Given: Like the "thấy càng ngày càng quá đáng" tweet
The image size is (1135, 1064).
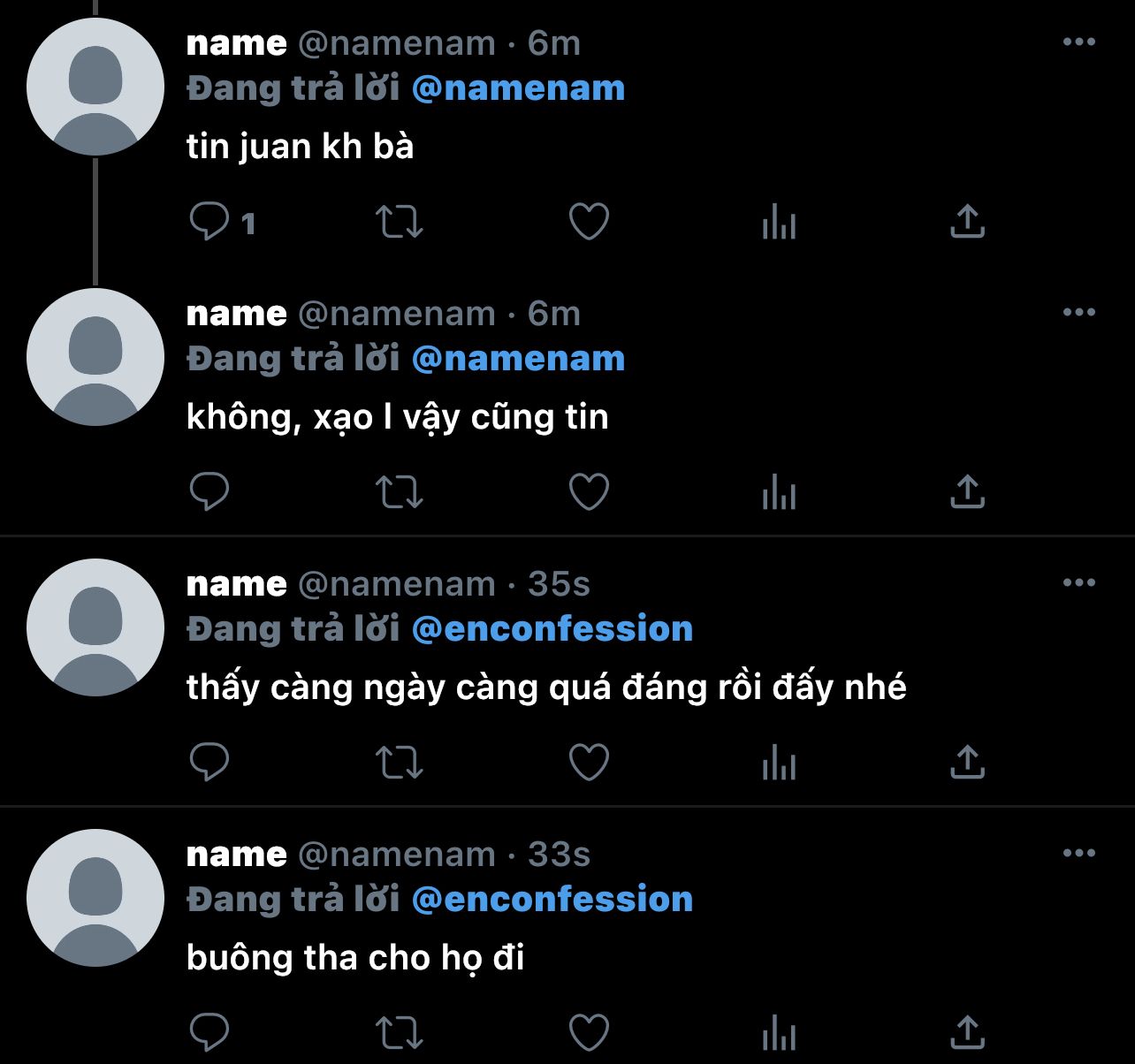Looking at the screenshot, I should [x=589, y=762].
